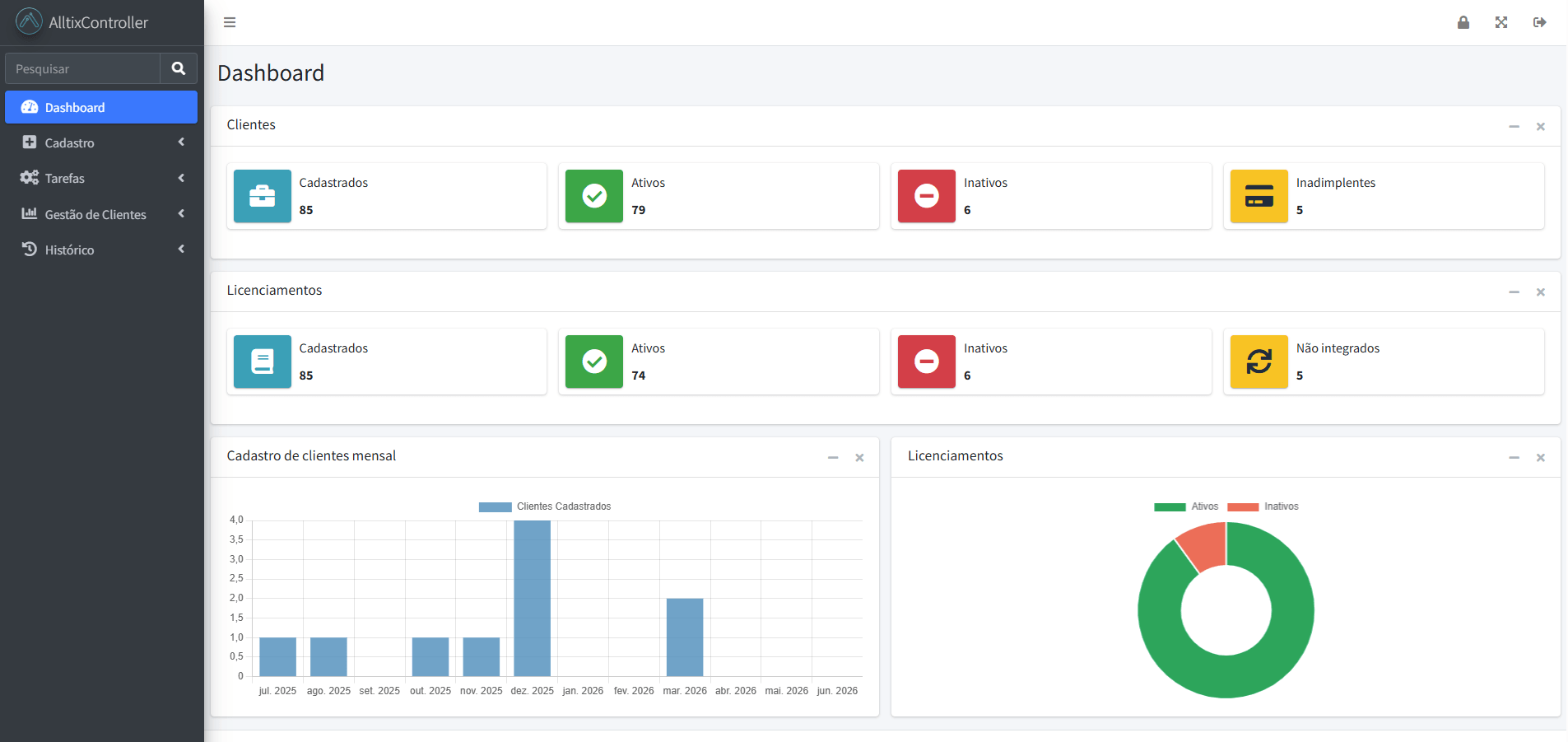
Task: Remove the Clientes card
Action: point(1541,127)
